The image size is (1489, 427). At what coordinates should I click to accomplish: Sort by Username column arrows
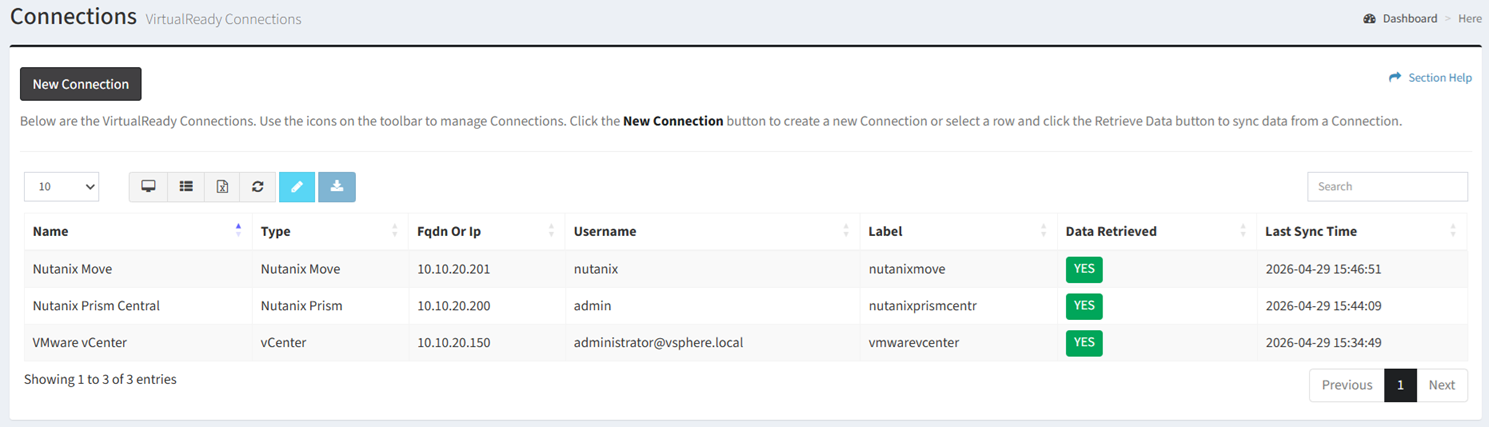pyautogui.click(x=846, y=231)
